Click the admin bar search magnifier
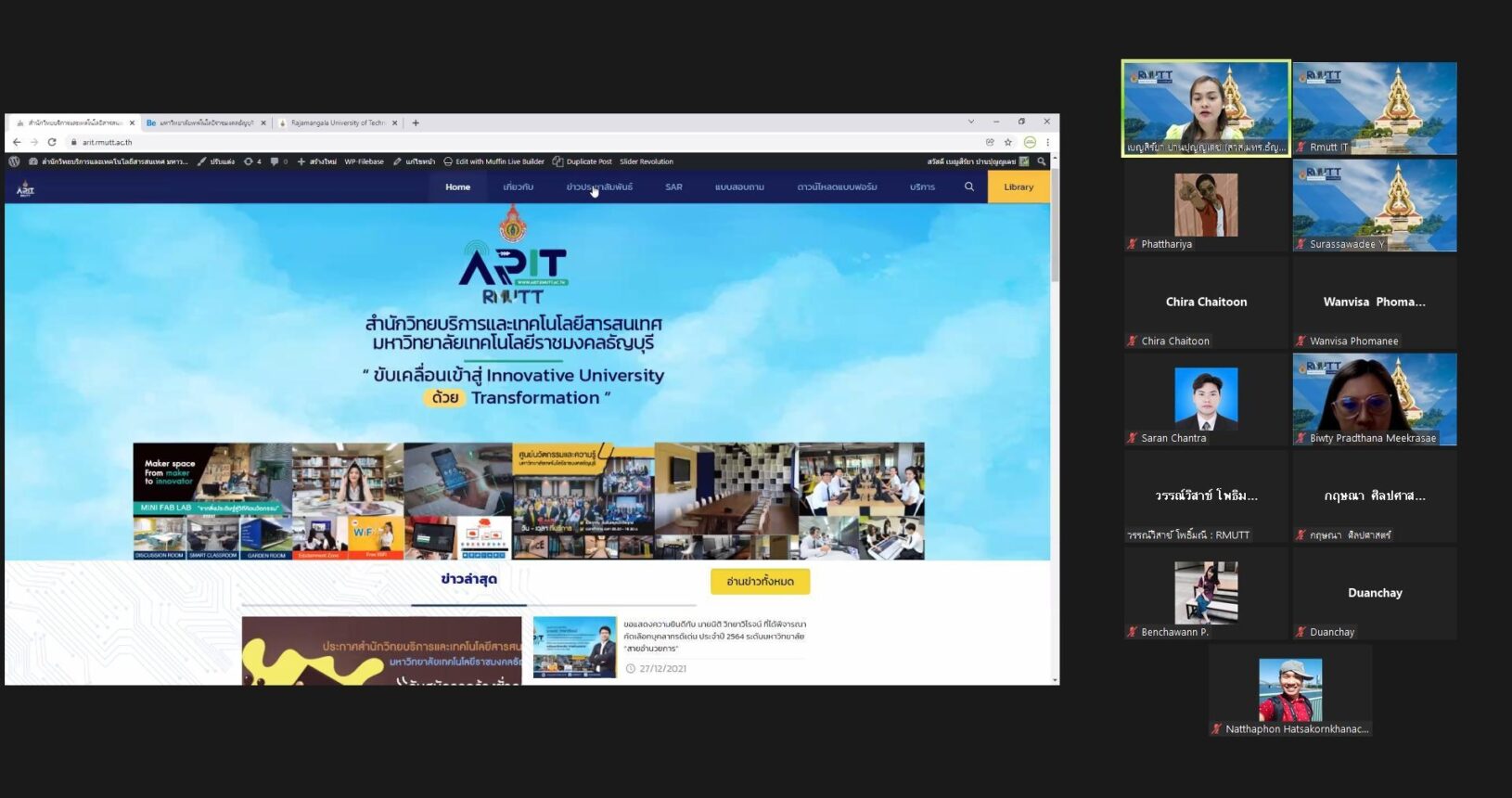This screenshot has width=1512, height=798. tap(1042, 161)
